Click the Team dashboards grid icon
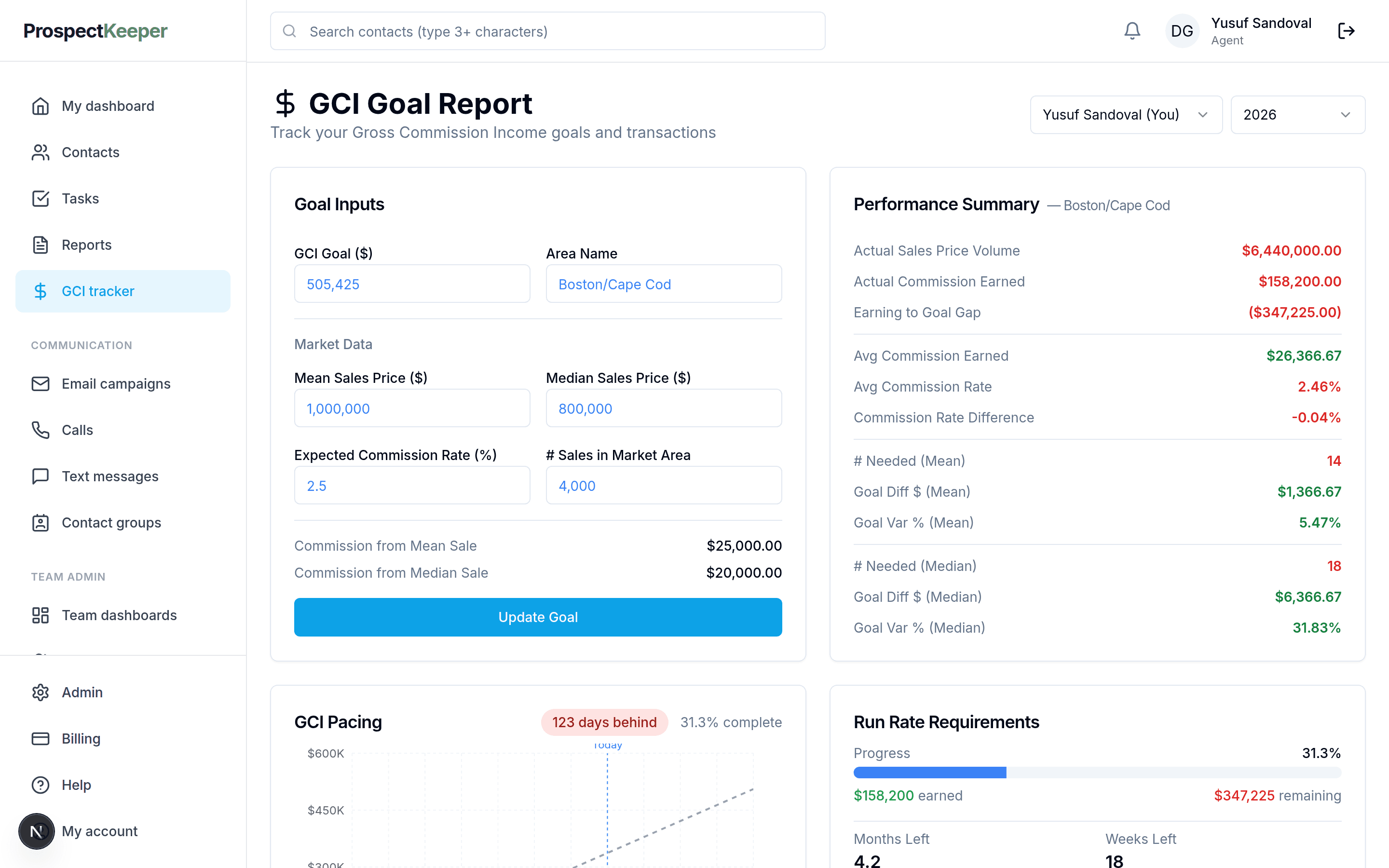The height and width of the screenshot is (868, 1389). coord(40,615)
